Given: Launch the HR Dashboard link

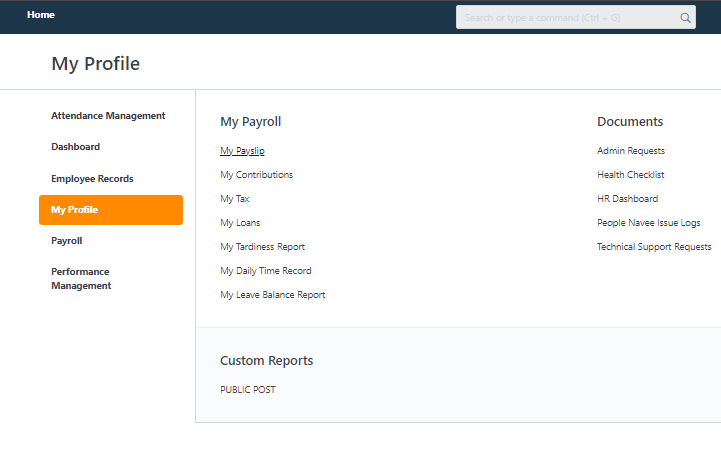Looking at the screenshot, I should tap(627, 199).
